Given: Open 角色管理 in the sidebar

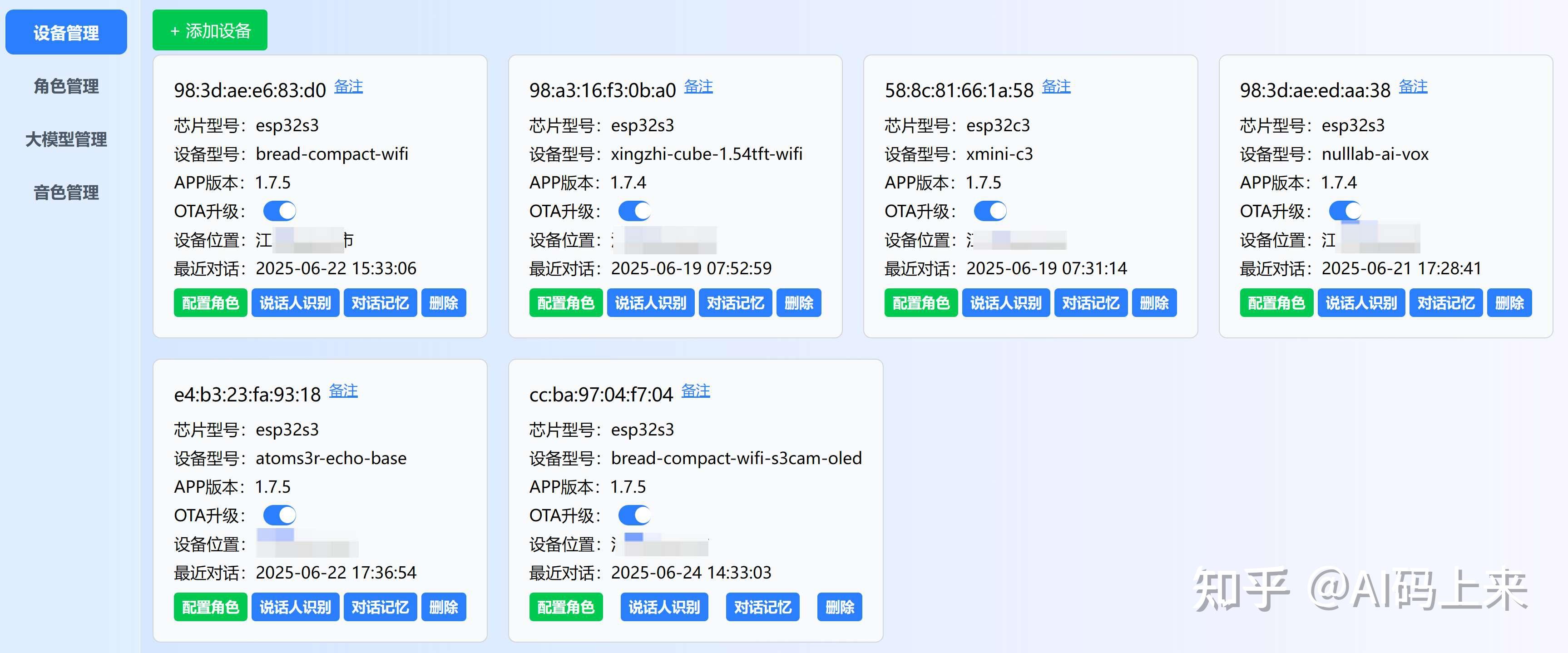Looking at the screenshot, I should (66, 86).
